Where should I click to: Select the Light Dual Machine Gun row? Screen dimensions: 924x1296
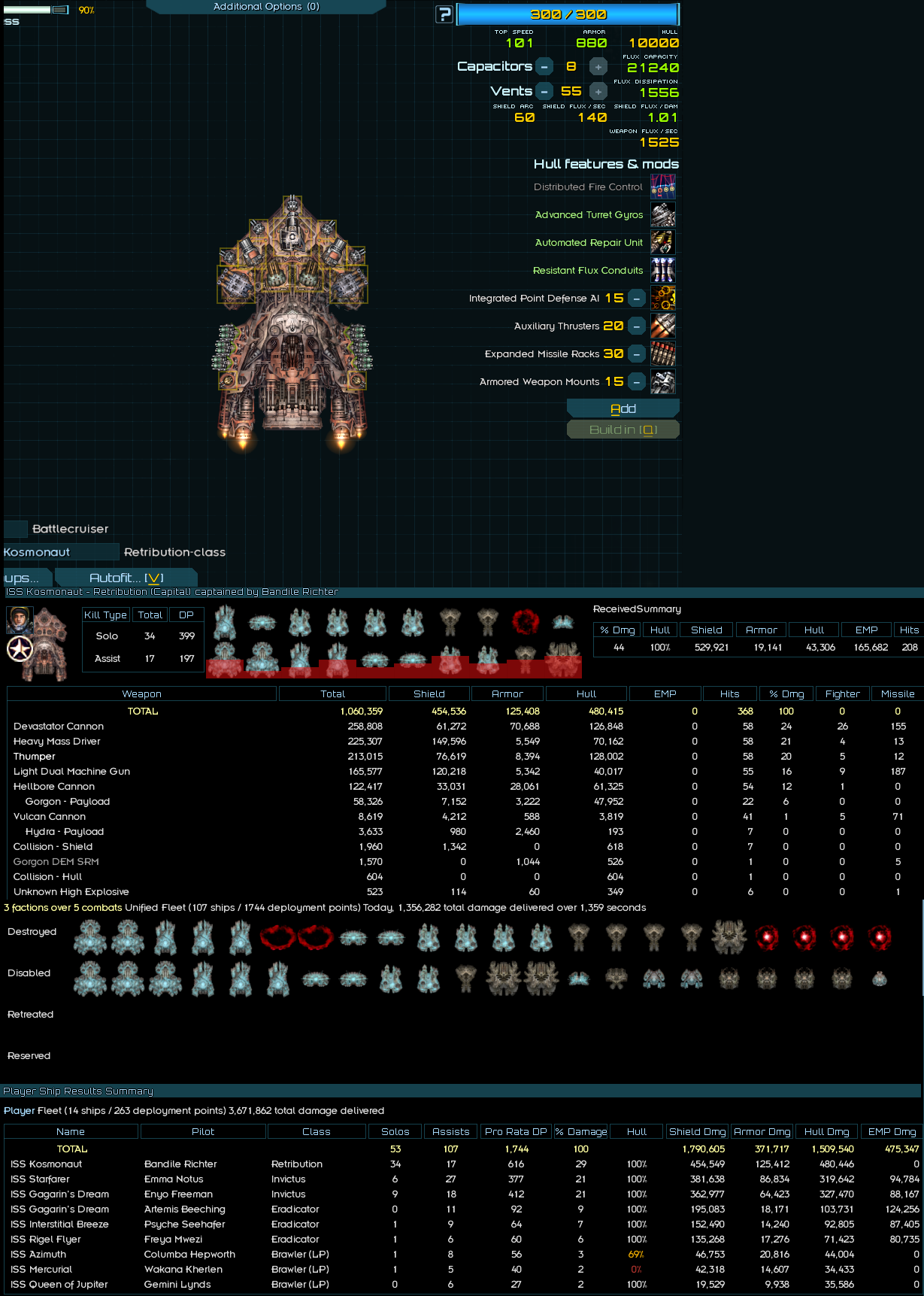tap(465, 772)
